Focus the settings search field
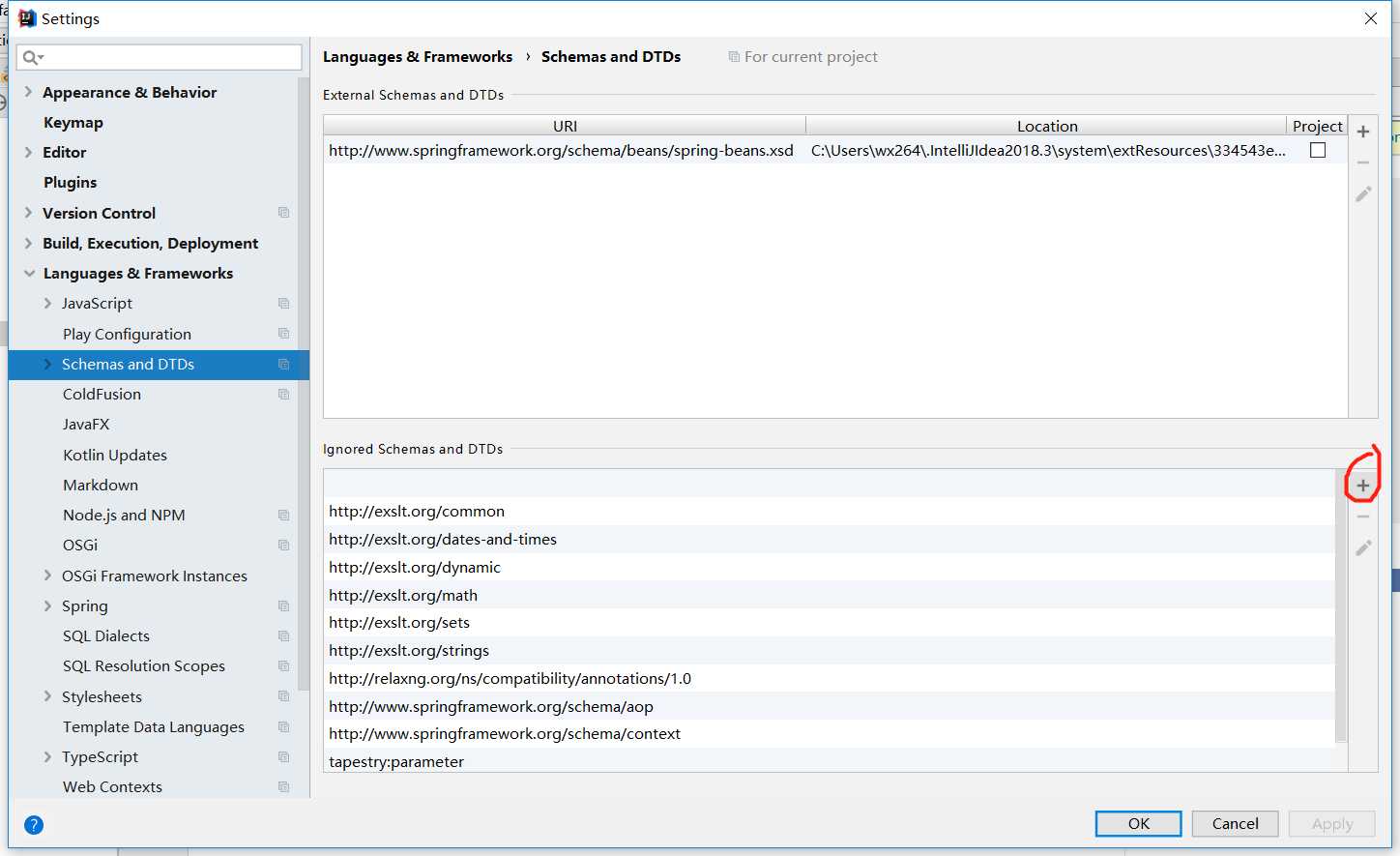The width and height of the screenshot is (1400, 856). [160, 57]
